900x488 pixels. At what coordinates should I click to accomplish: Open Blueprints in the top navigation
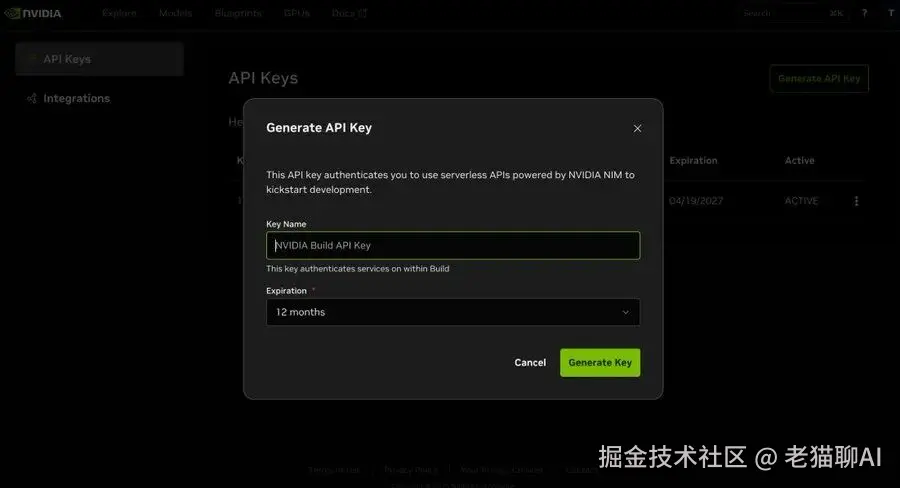(x=238, y=13)
